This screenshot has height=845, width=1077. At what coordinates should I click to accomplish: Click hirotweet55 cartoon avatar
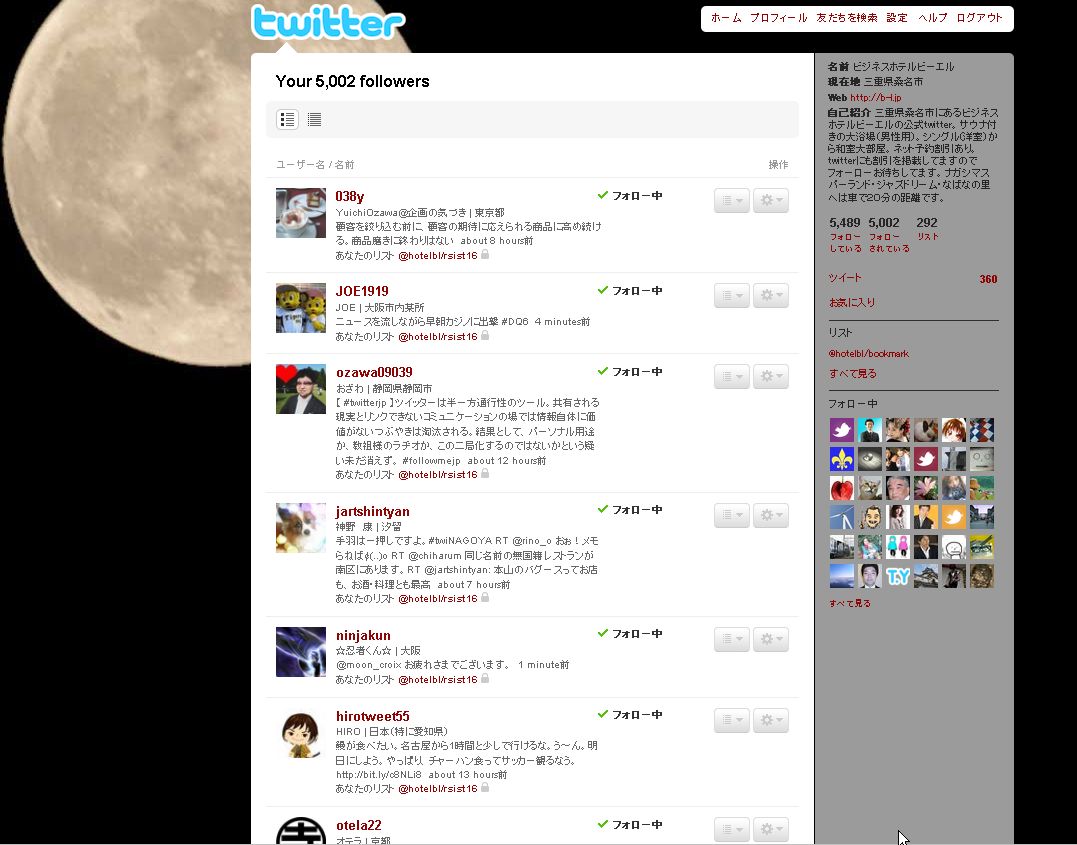pyautogui.click(x=301, y=733)
